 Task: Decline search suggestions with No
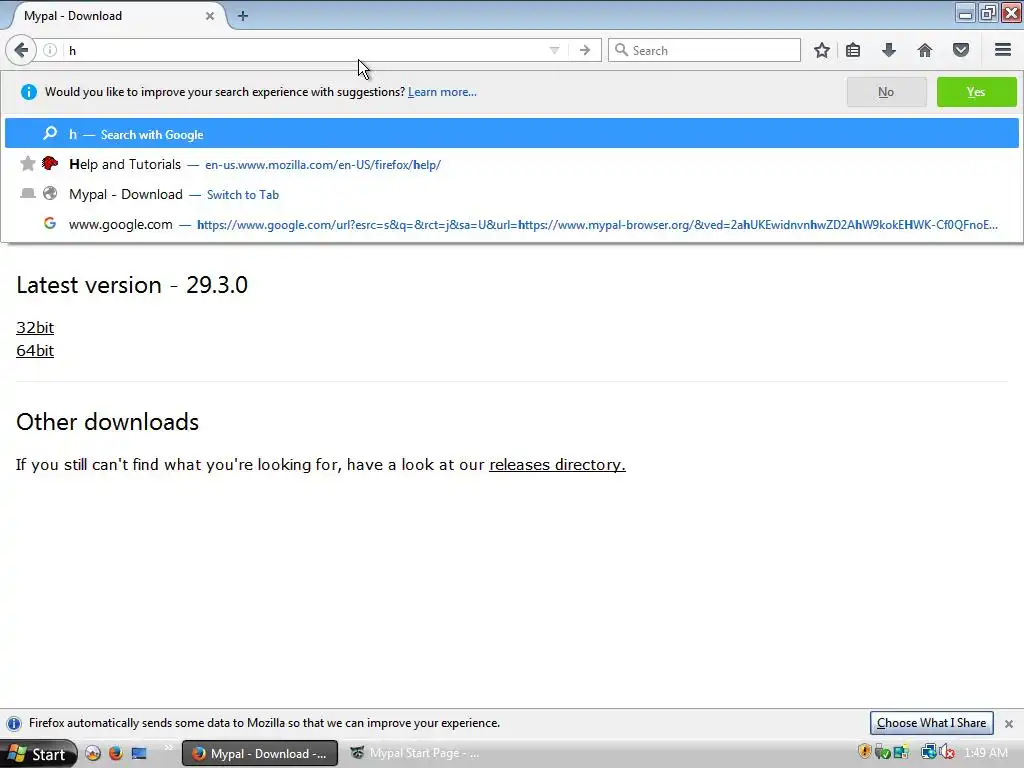point(886,92)
